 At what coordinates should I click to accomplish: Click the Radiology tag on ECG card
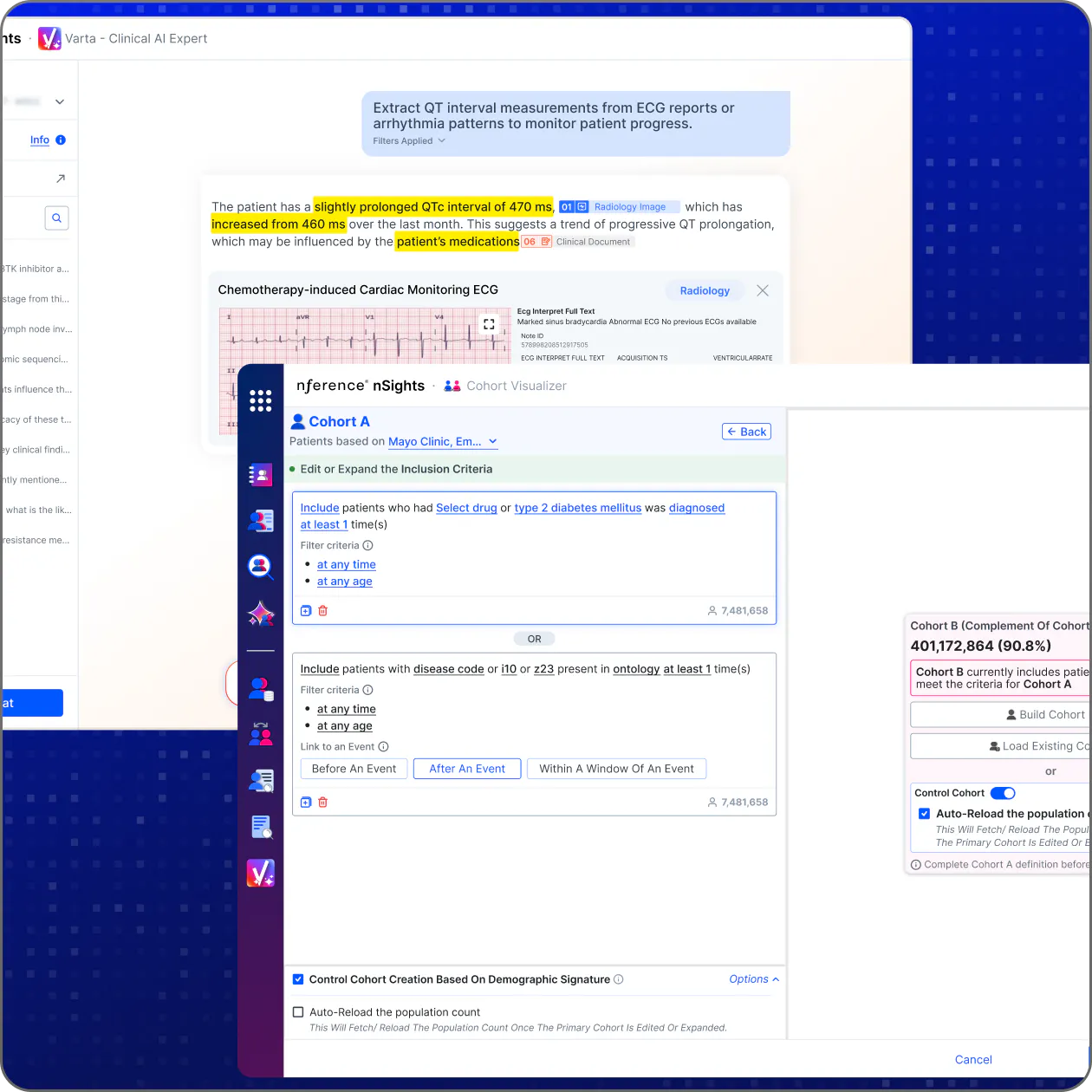pyautogui.click(x=705, y=290)
